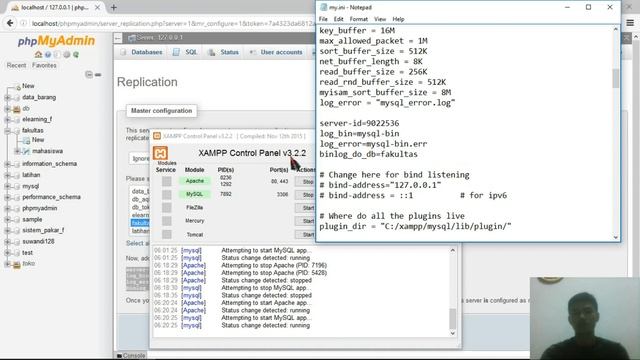640x360 pixels.
Task: Open the Edit menu in Notepad
Action: 338,19
